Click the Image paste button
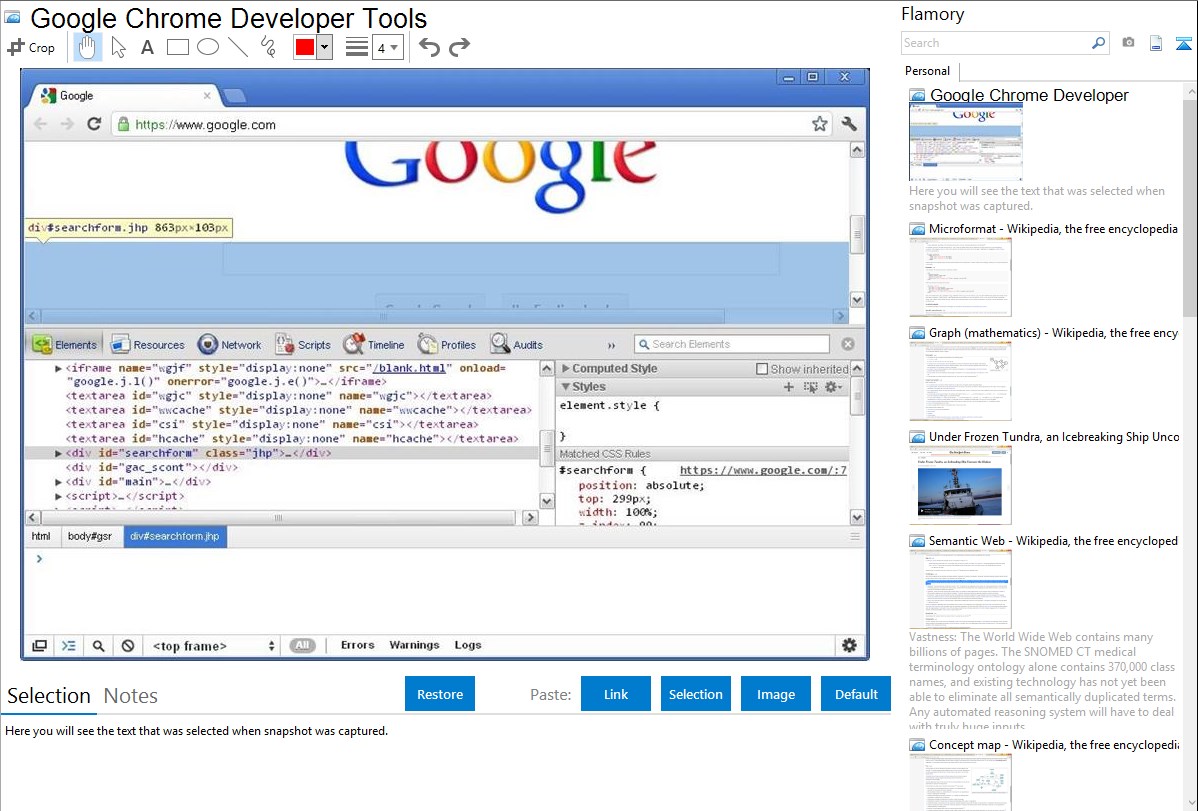The image size is (1198, 811). point(775,694)
